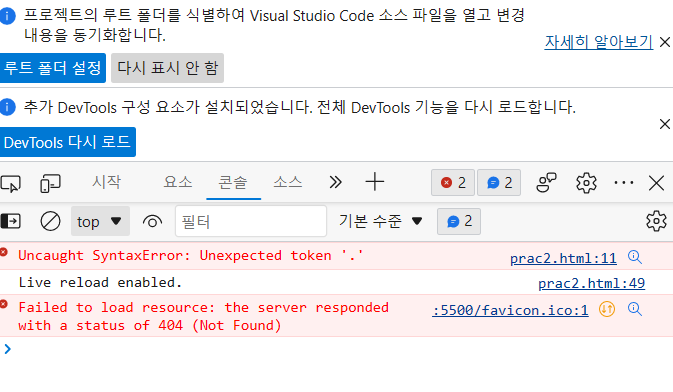The image size is (673, 392).
Task: Close the DevTools panel
Action: pyautogui.click(x=656, y=183)
